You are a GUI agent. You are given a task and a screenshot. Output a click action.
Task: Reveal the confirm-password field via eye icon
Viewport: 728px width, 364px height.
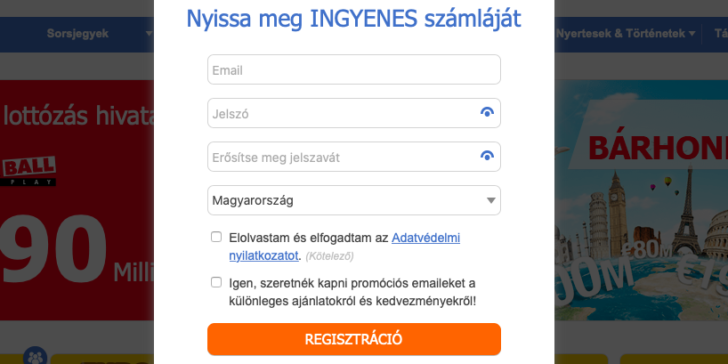pyautogui.click(x=487, y=156)
